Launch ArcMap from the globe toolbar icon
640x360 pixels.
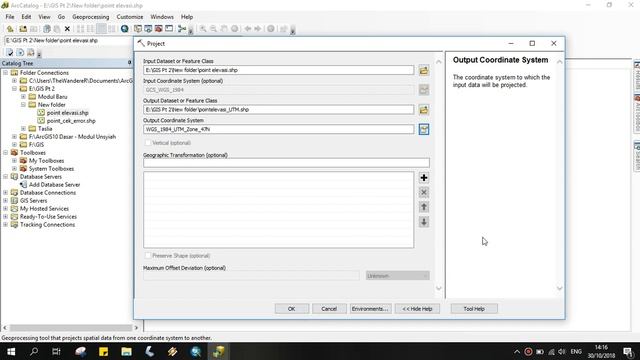[x=124, y=29]
